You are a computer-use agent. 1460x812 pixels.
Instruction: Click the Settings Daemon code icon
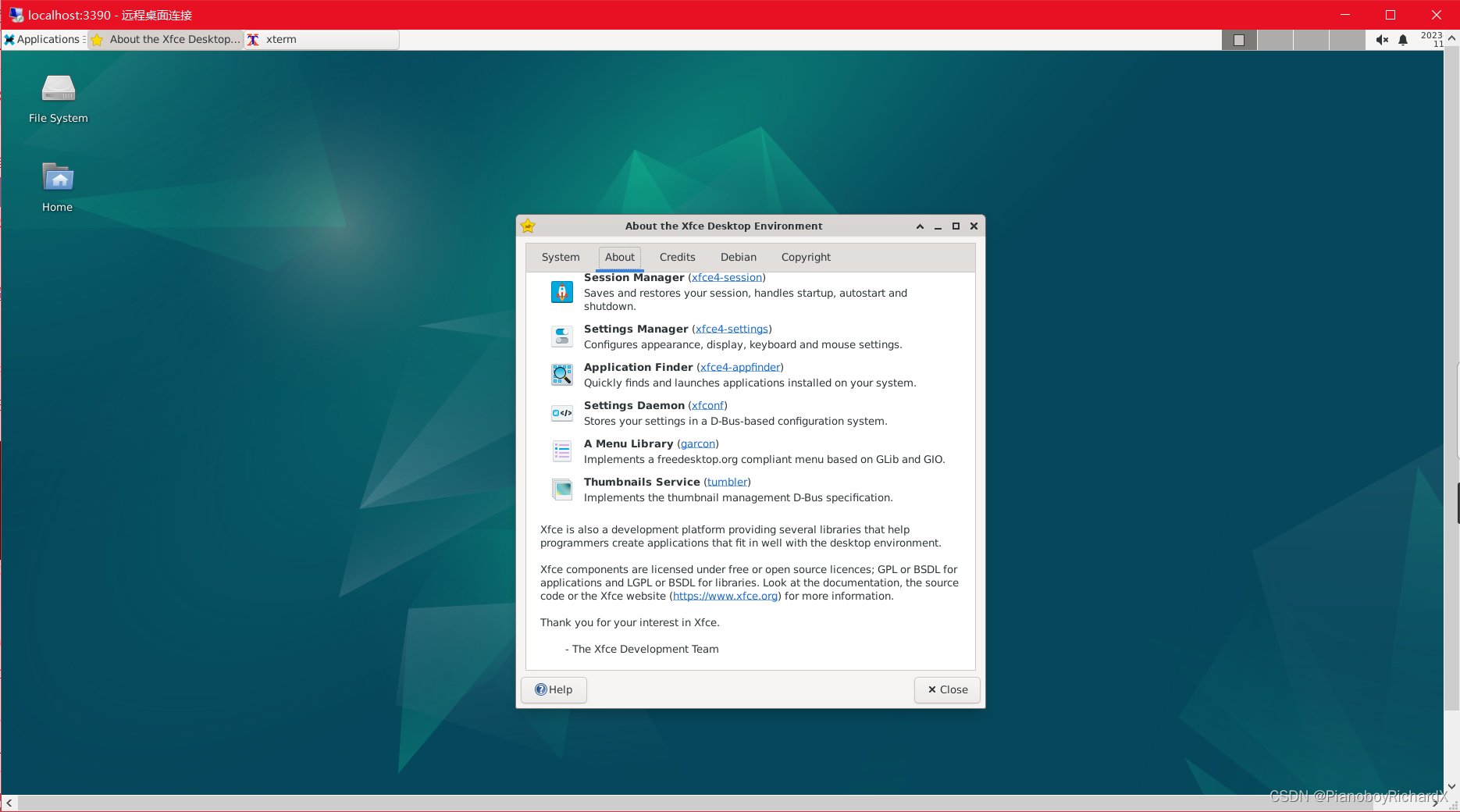pos(562,413)
